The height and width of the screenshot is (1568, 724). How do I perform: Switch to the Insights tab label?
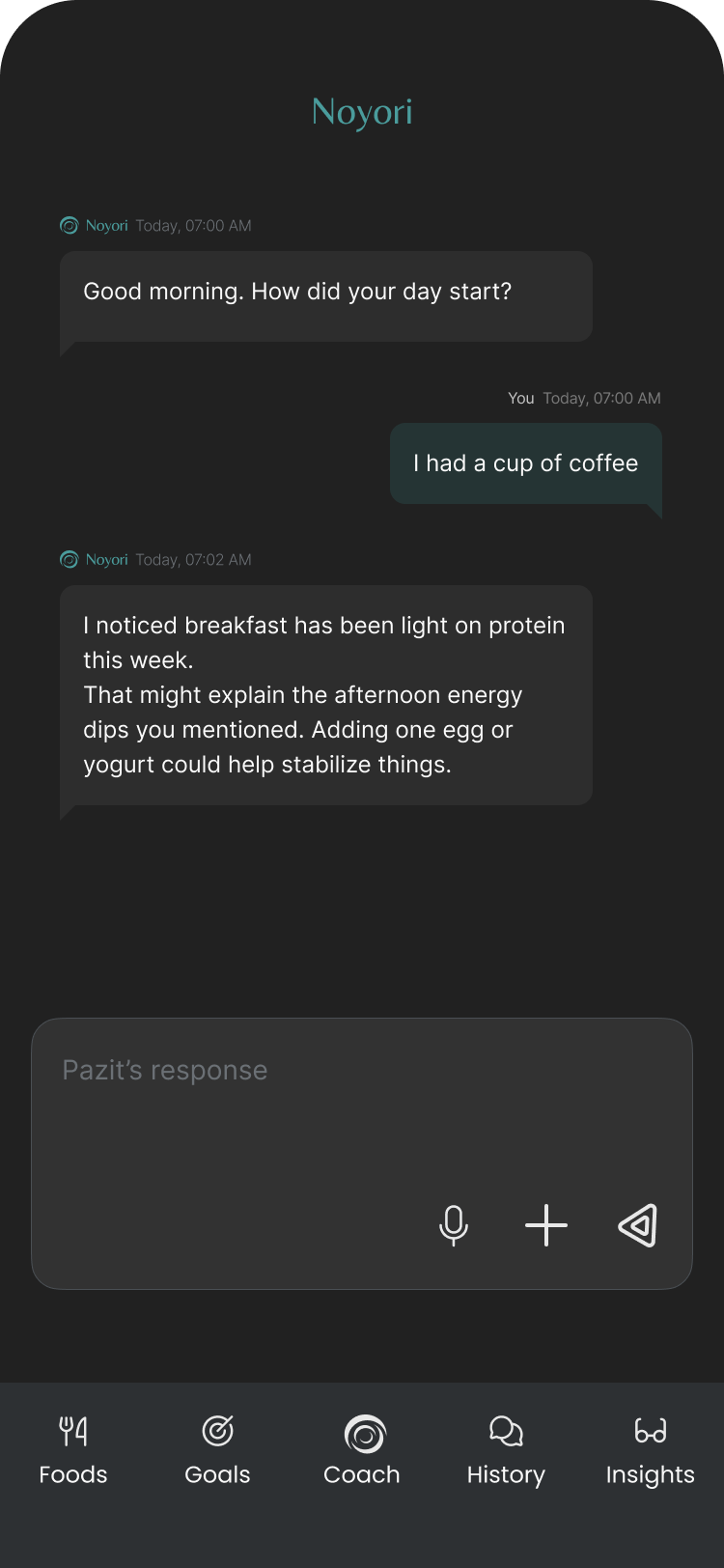(650, 1474)
